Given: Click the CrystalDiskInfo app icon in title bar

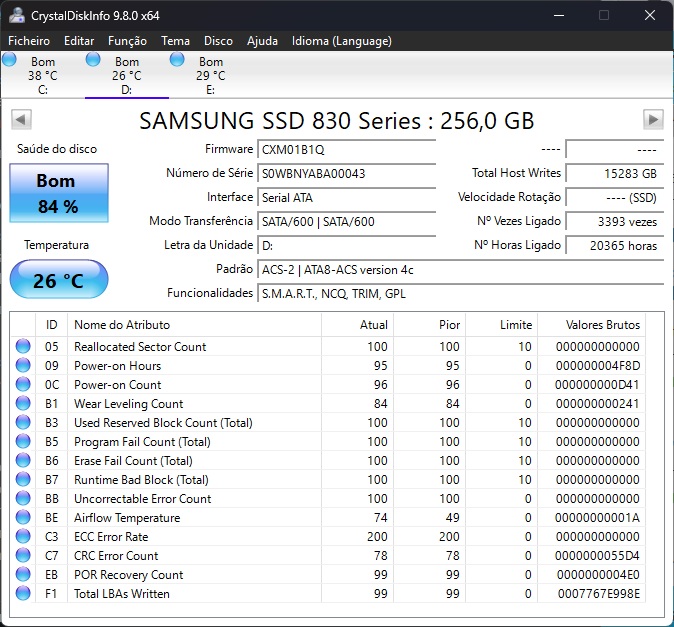Looking at the screenshot, I should pos(17,15).
